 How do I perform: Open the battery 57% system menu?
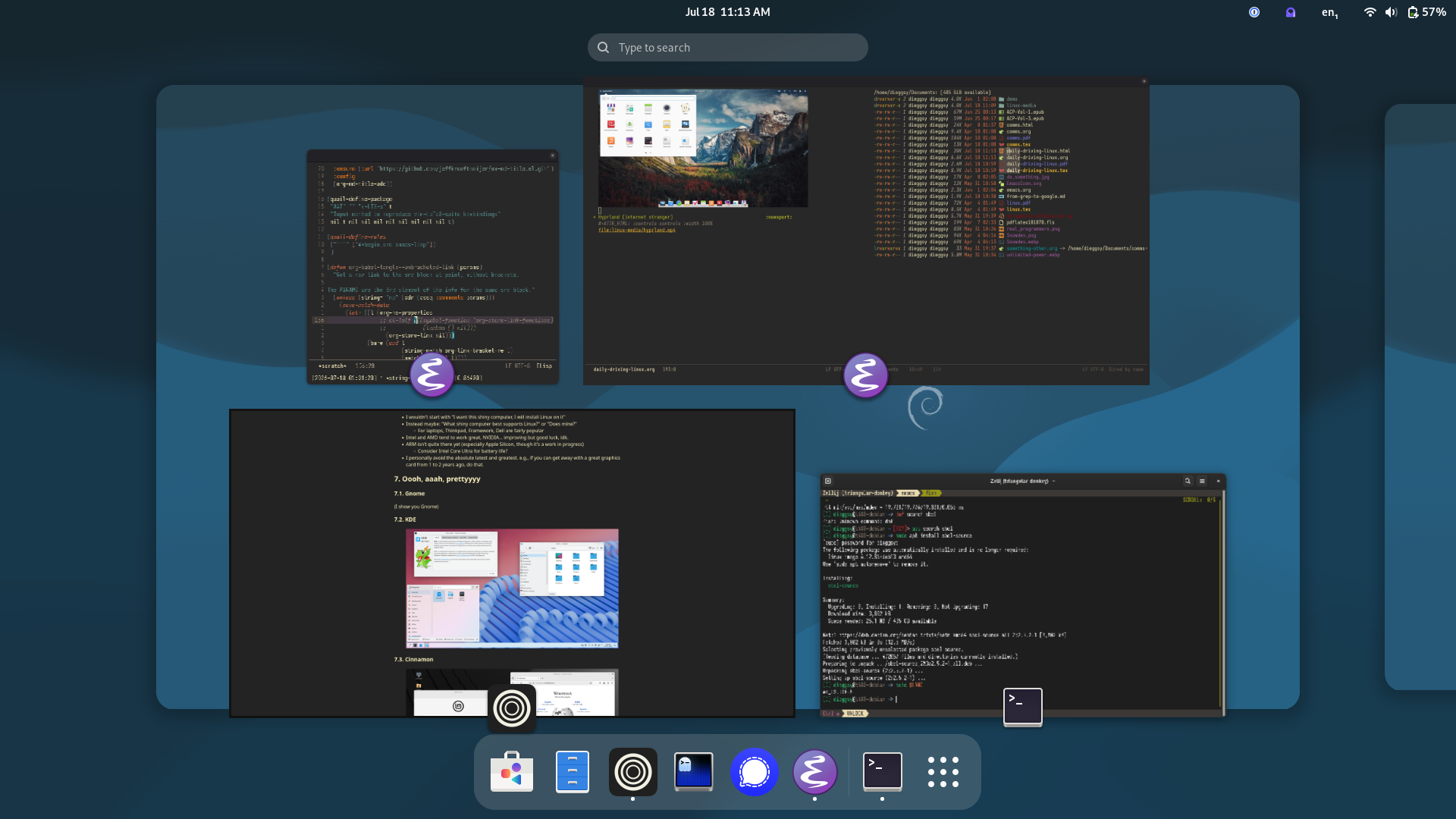tap(1426, 12)
